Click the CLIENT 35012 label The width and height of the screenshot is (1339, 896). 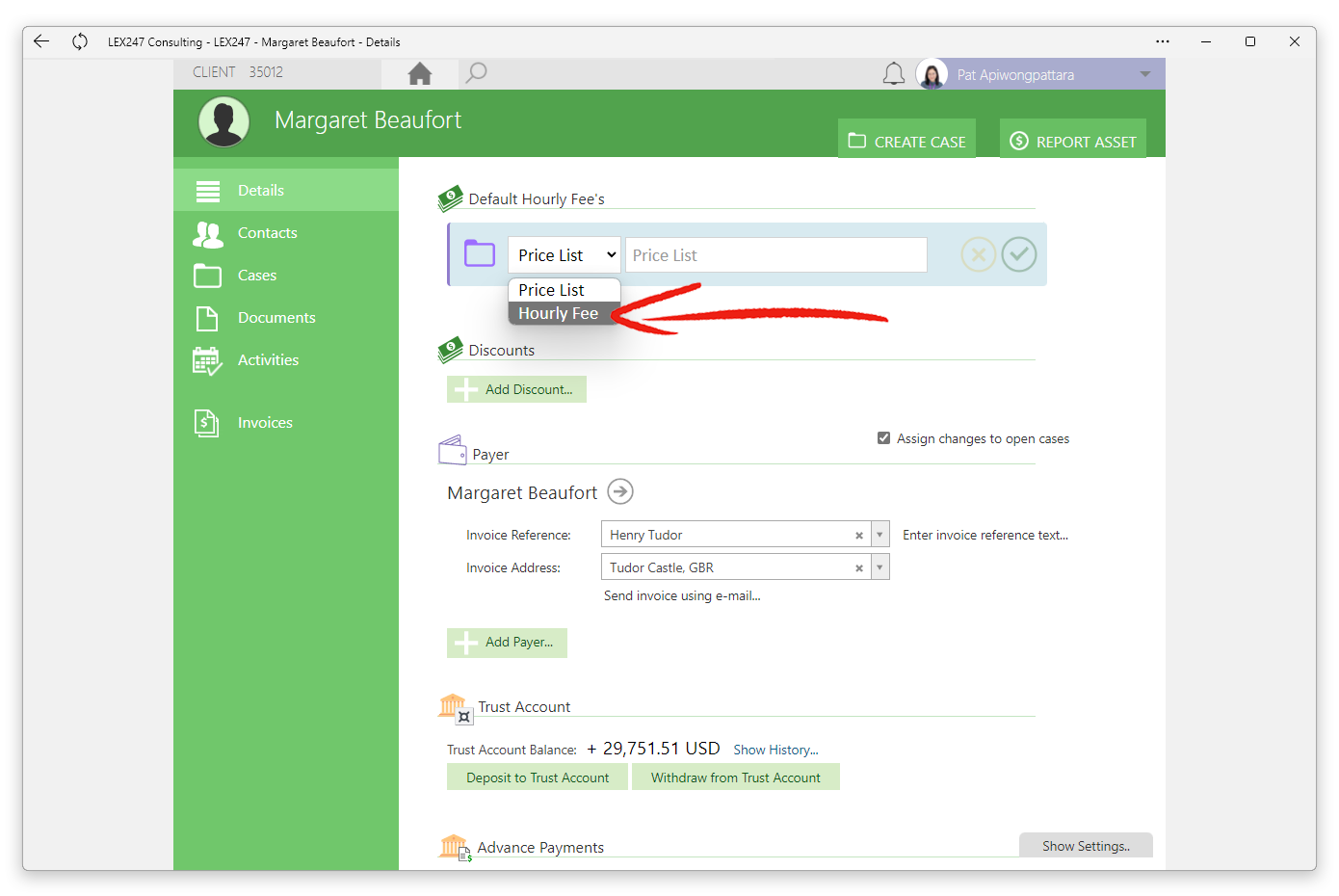(238, 72)
